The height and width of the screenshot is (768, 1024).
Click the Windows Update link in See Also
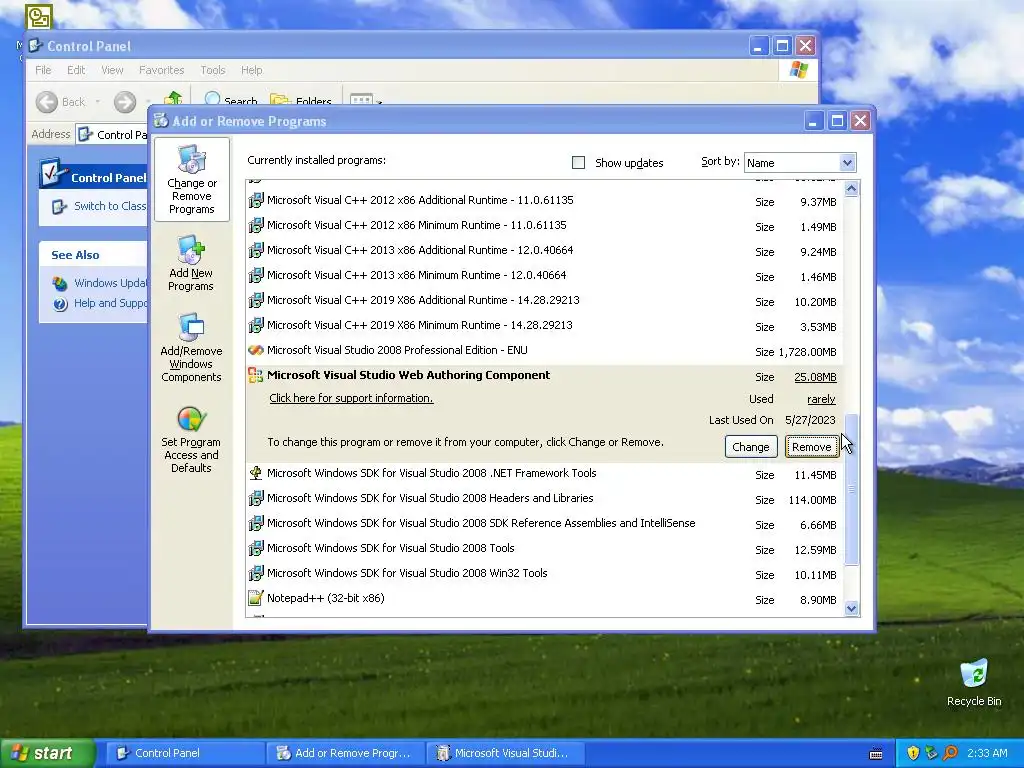click(110, 283)
